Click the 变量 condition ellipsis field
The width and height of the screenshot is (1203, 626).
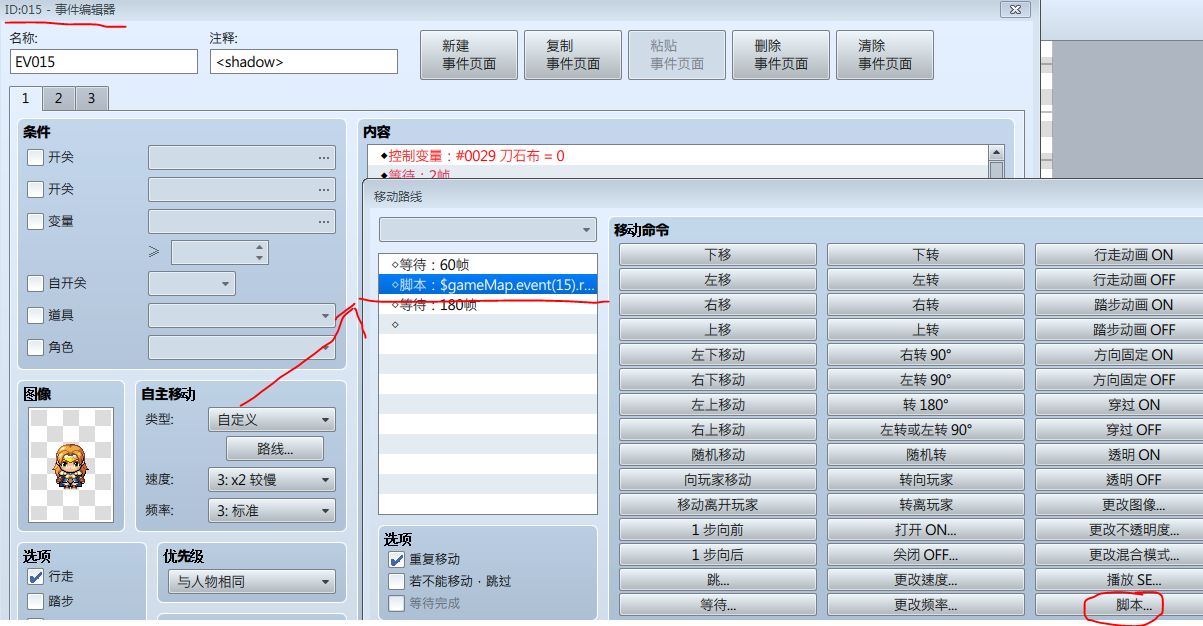tap(241, 221)
